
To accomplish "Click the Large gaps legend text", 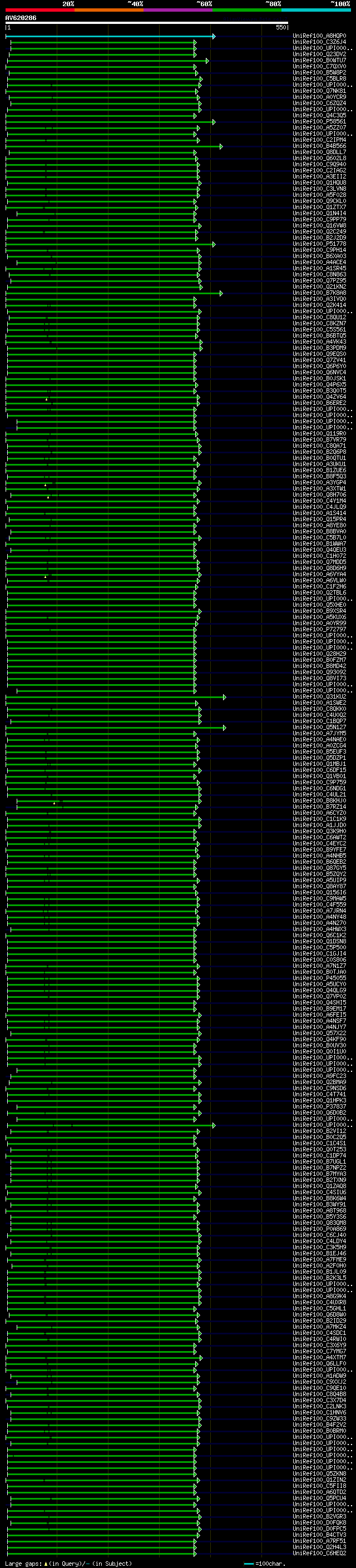I will [x=68, y=1563].
